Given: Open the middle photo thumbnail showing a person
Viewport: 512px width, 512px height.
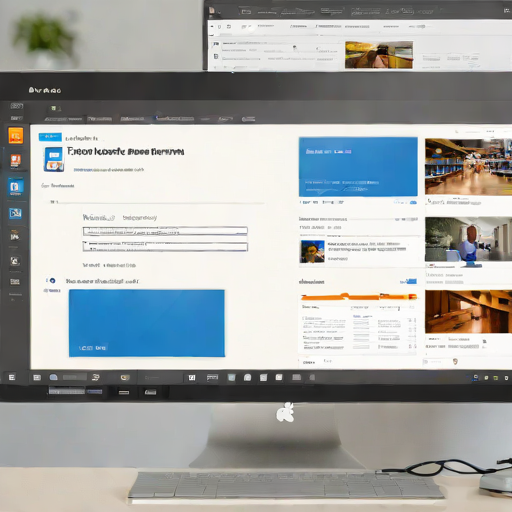Looking at the screenshot, I should (x=468, y=239).
